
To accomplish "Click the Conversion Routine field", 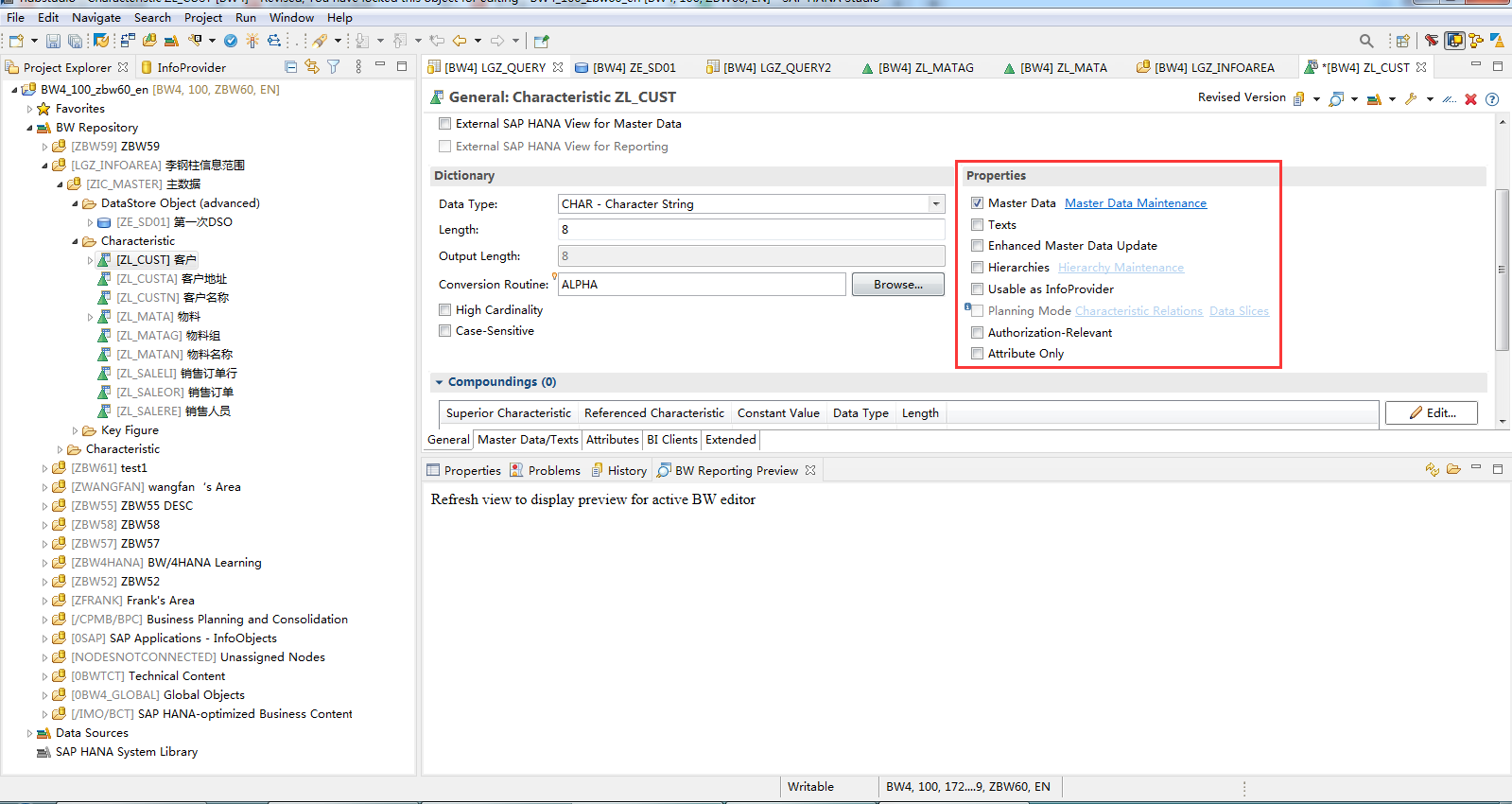I will [702, 284].
